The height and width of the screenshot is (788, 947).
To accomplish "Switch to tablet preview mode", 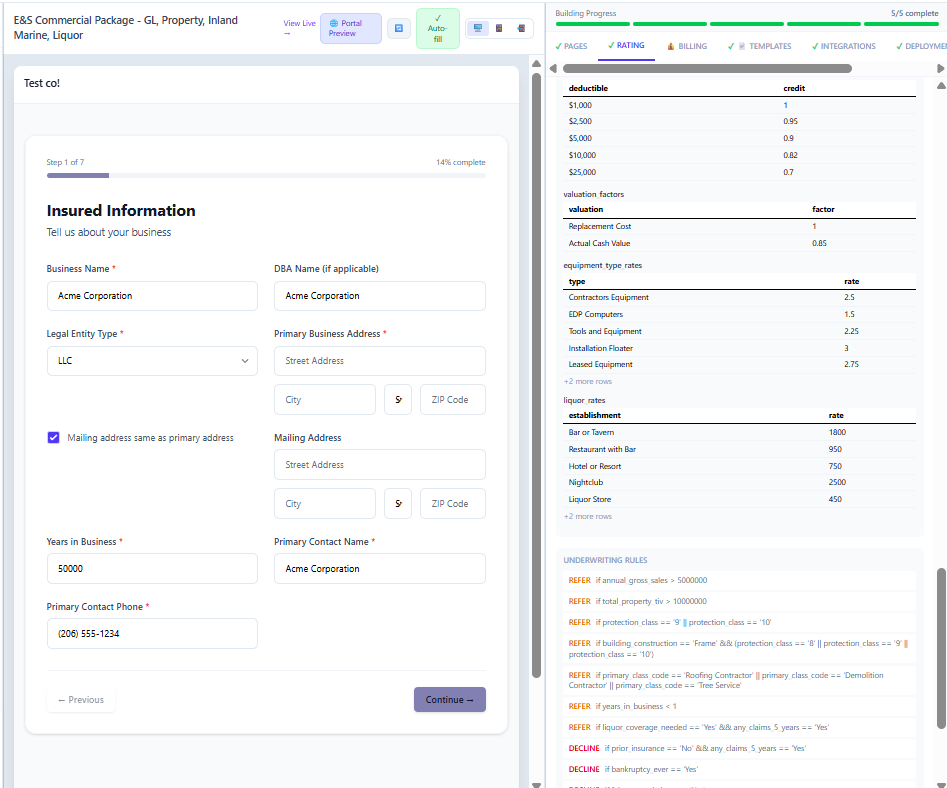I will 497,28.
